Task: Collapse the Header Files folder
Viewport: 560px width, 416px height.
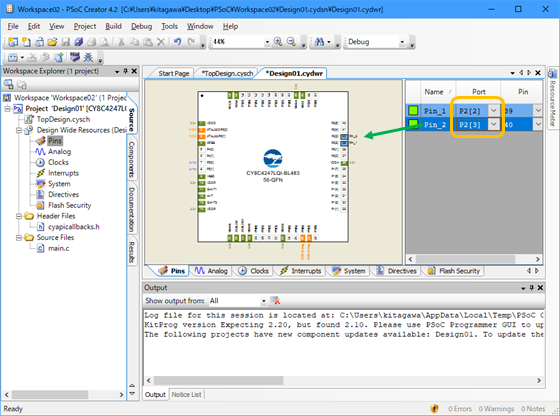Action: coord(19,216)
